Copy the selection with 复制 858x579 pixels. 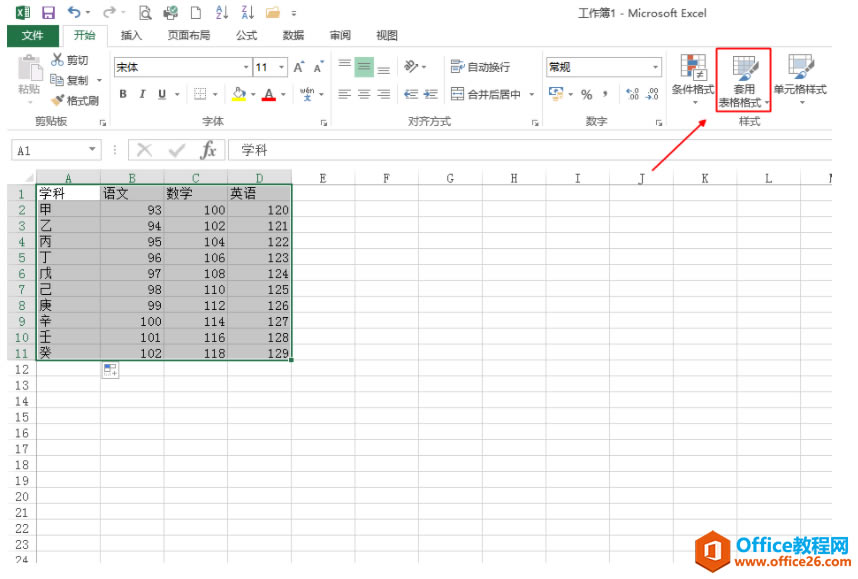click(69, 80)
